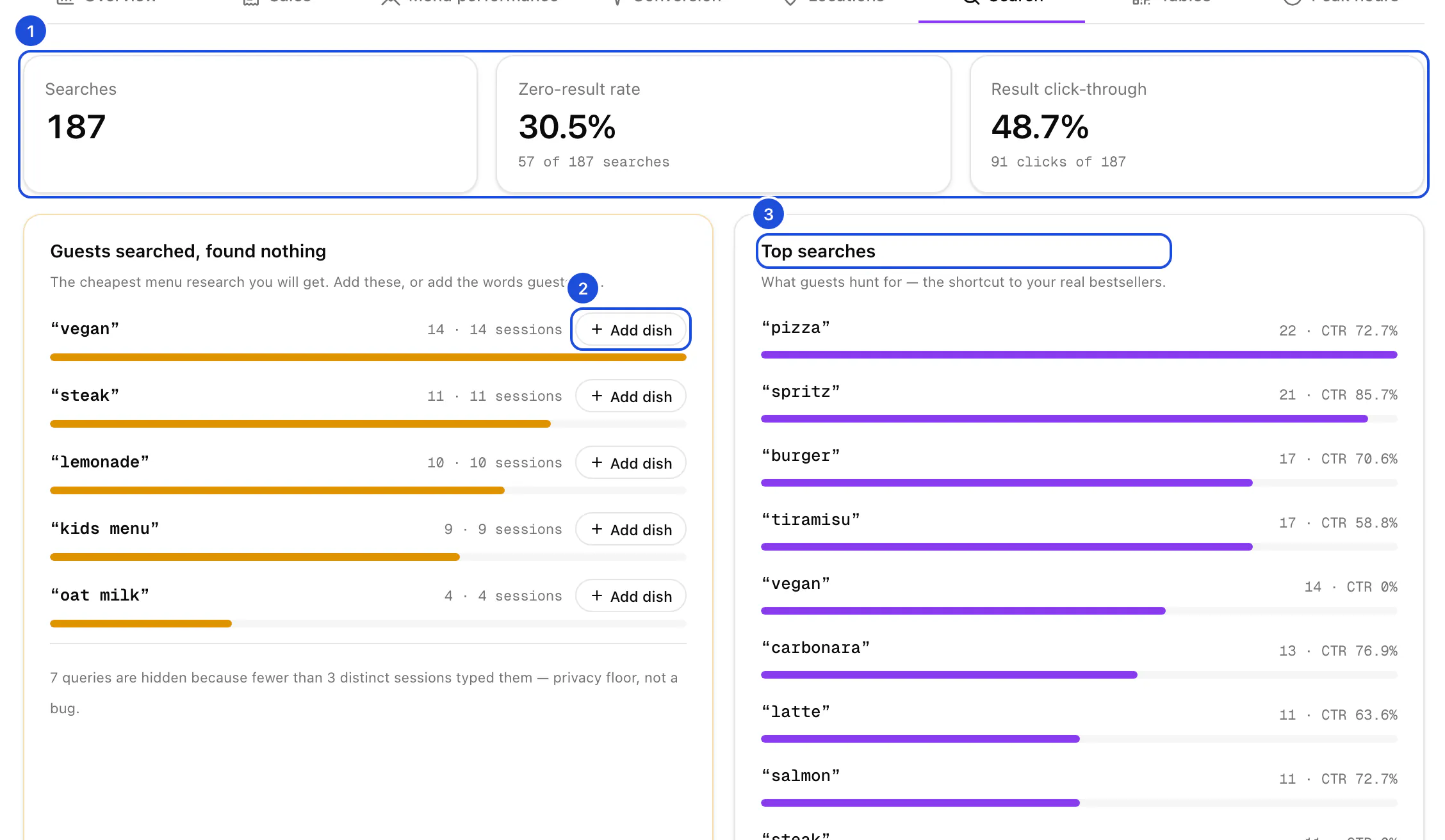Select the "CTR 85.7%" value for spritz
1445x840 pixels.
pos(1359,395)
